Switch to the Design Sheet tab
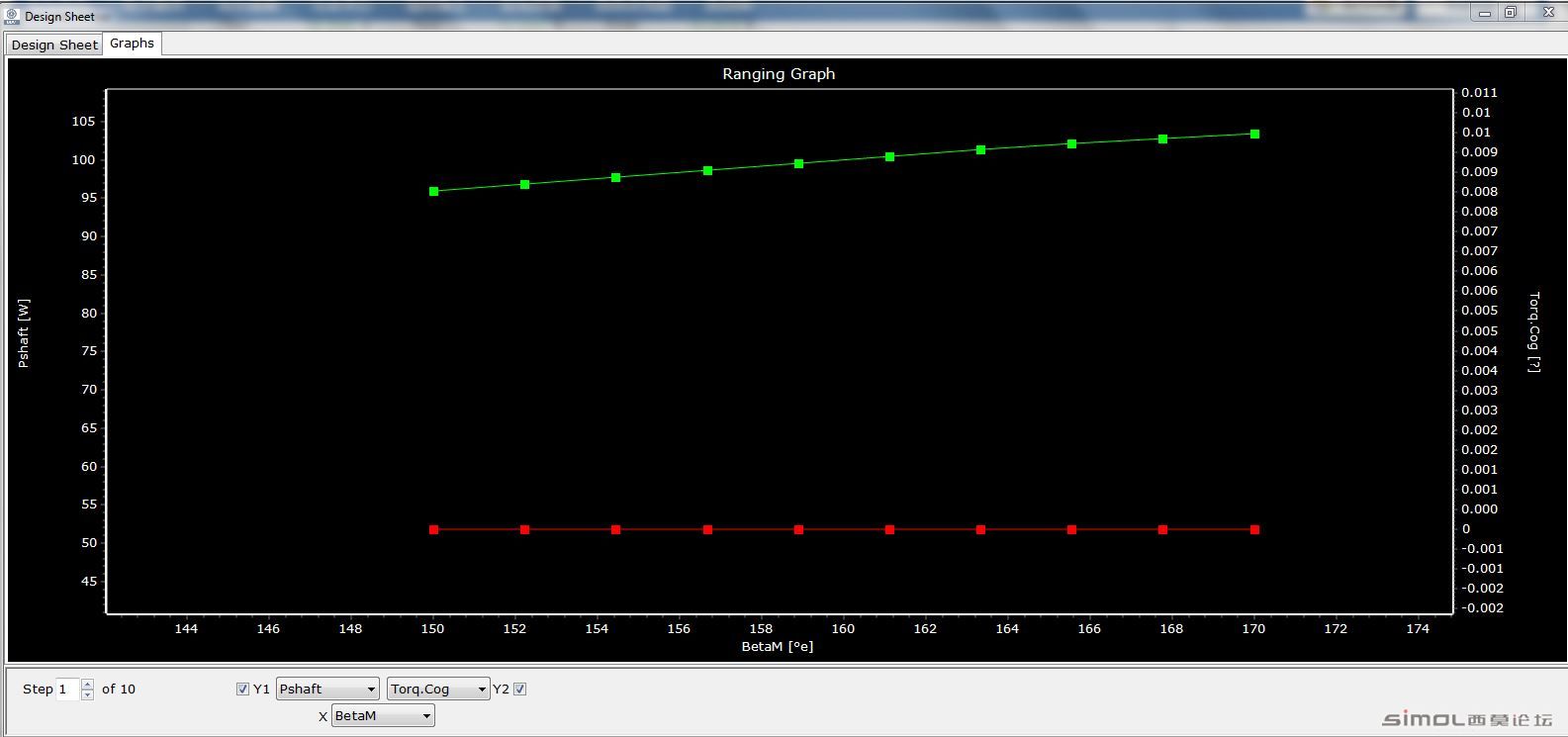Viewport: 1568px width, 737px height. 54,45
